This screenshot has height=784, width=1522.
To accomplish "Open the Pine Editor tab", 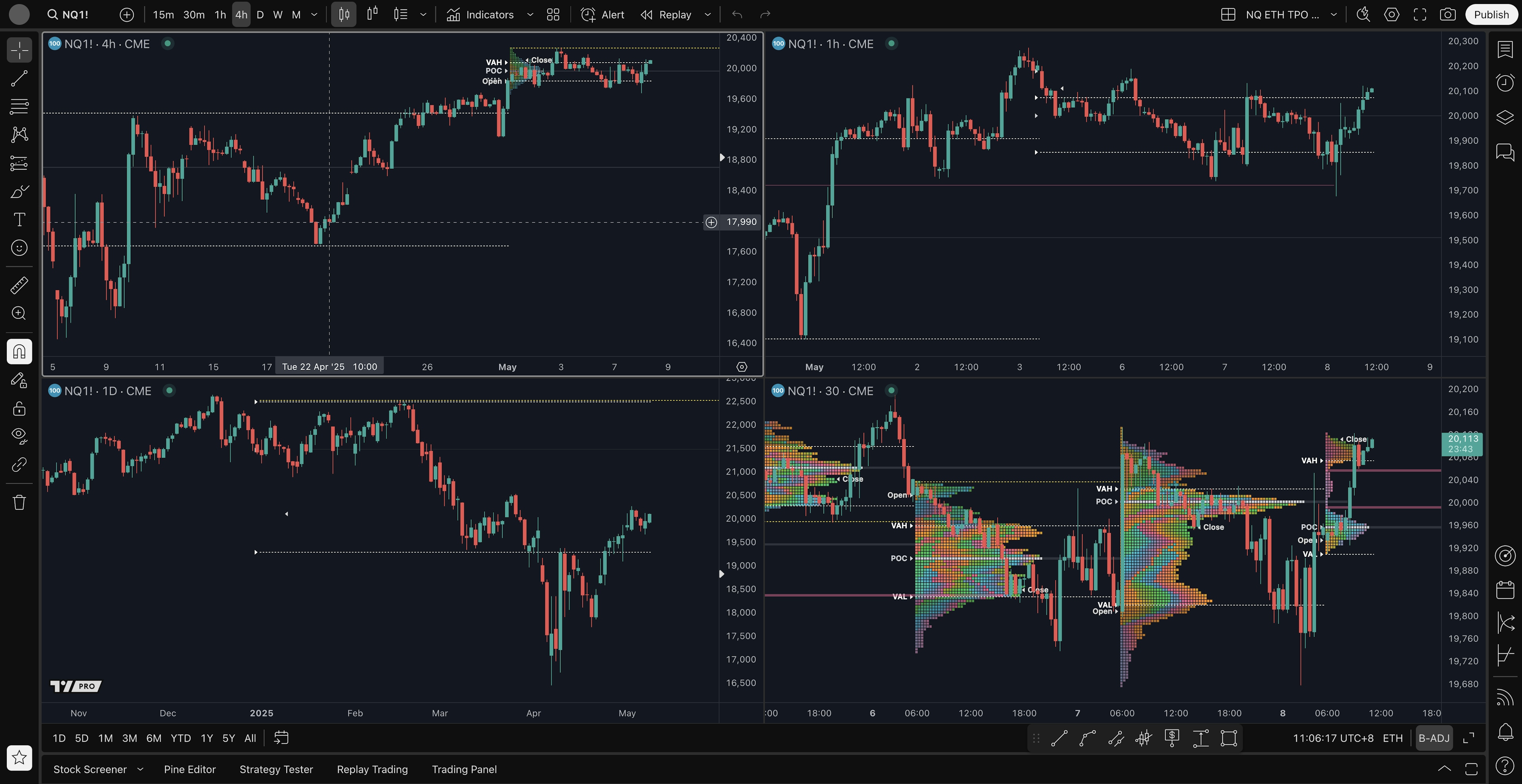I will tap(190, 769).
